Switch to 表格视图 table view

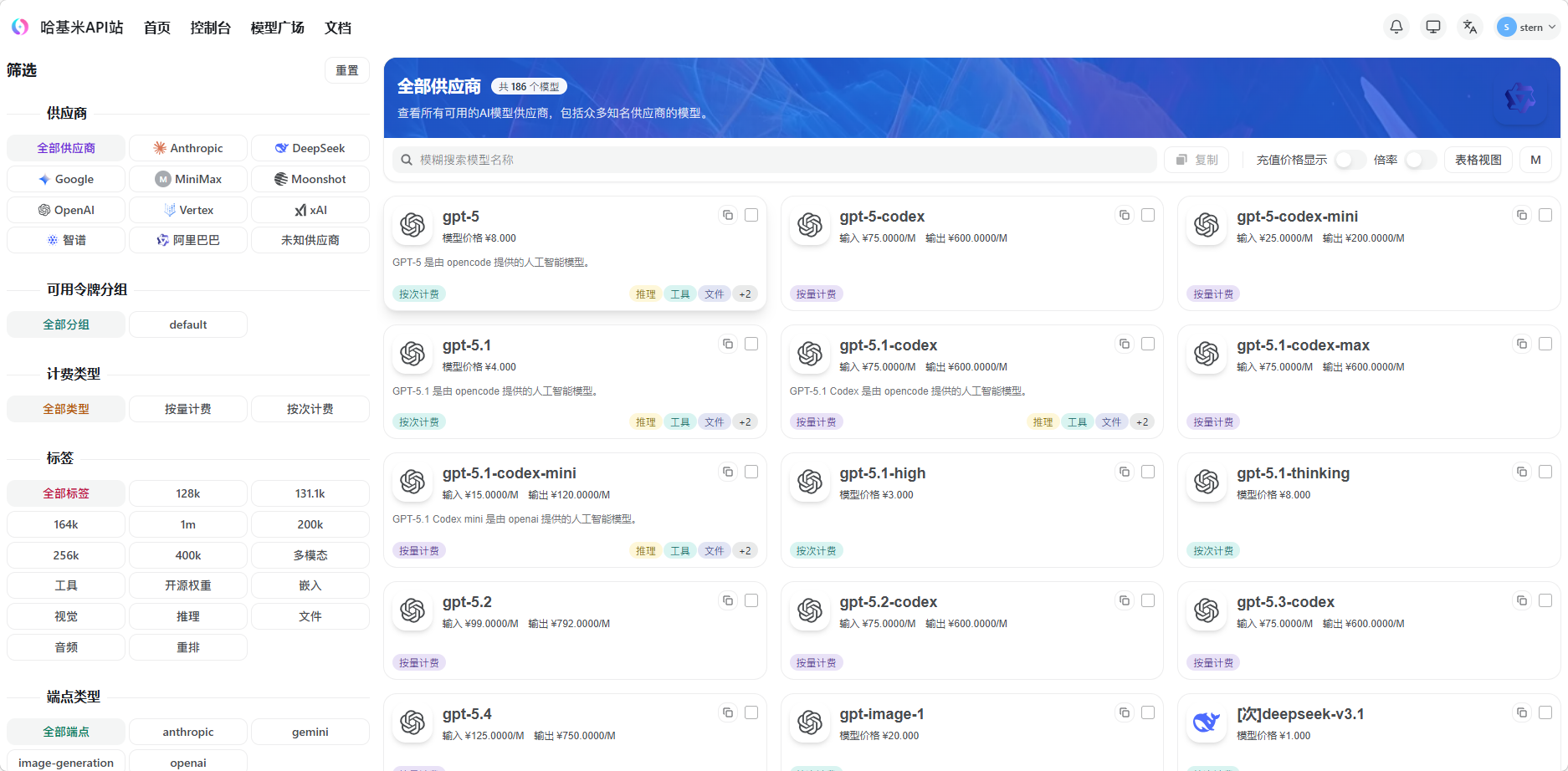click(x=1478, y=159)
